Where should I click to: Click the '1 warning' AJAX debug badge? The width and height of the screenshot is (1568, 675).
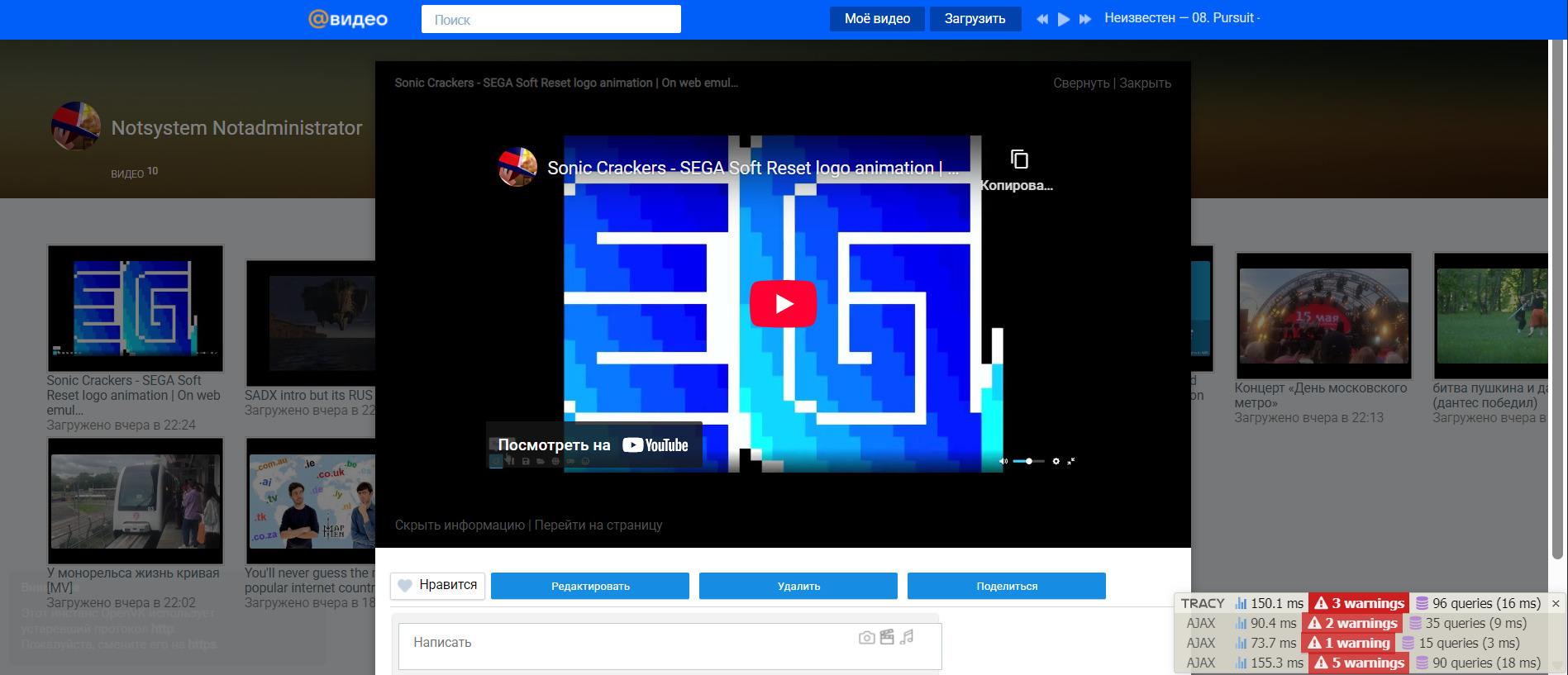click(1349, 643)
